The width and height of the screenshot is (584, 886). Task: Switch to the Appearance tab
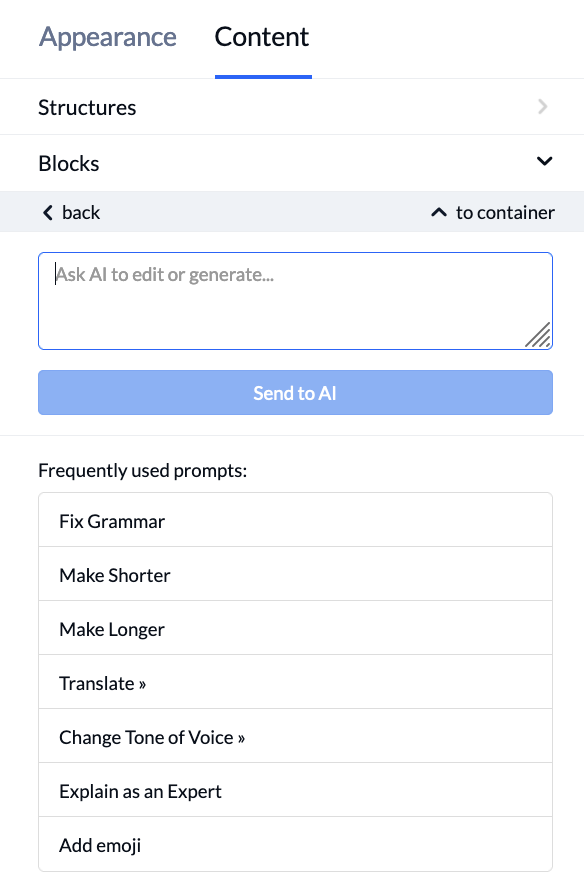tap(108, 37)
